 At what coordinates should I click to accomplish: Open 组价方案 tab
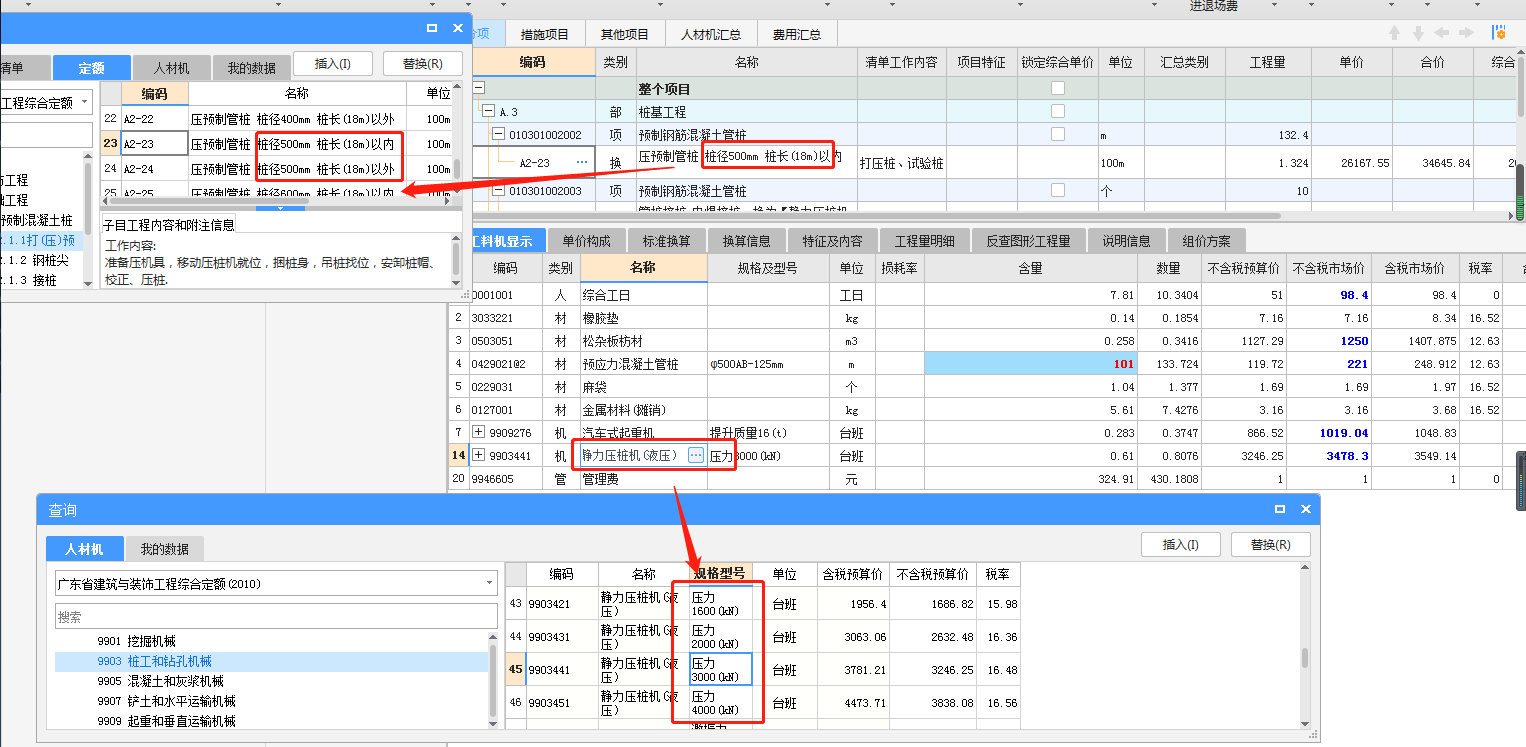click(x=1207, y=241)
